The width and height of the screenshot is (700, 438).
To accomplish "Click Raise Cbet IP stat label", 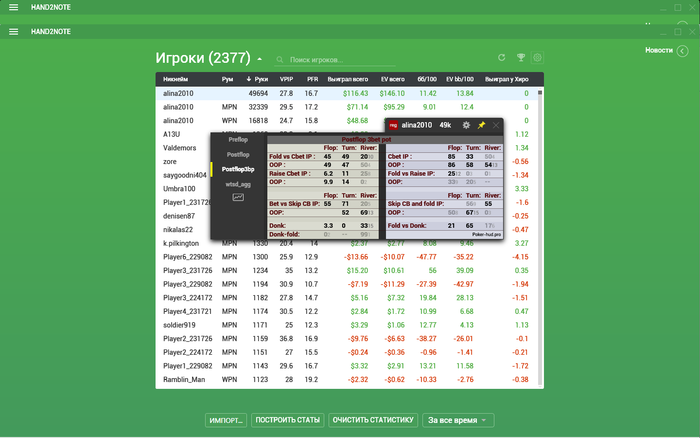I will pos(290,174).
